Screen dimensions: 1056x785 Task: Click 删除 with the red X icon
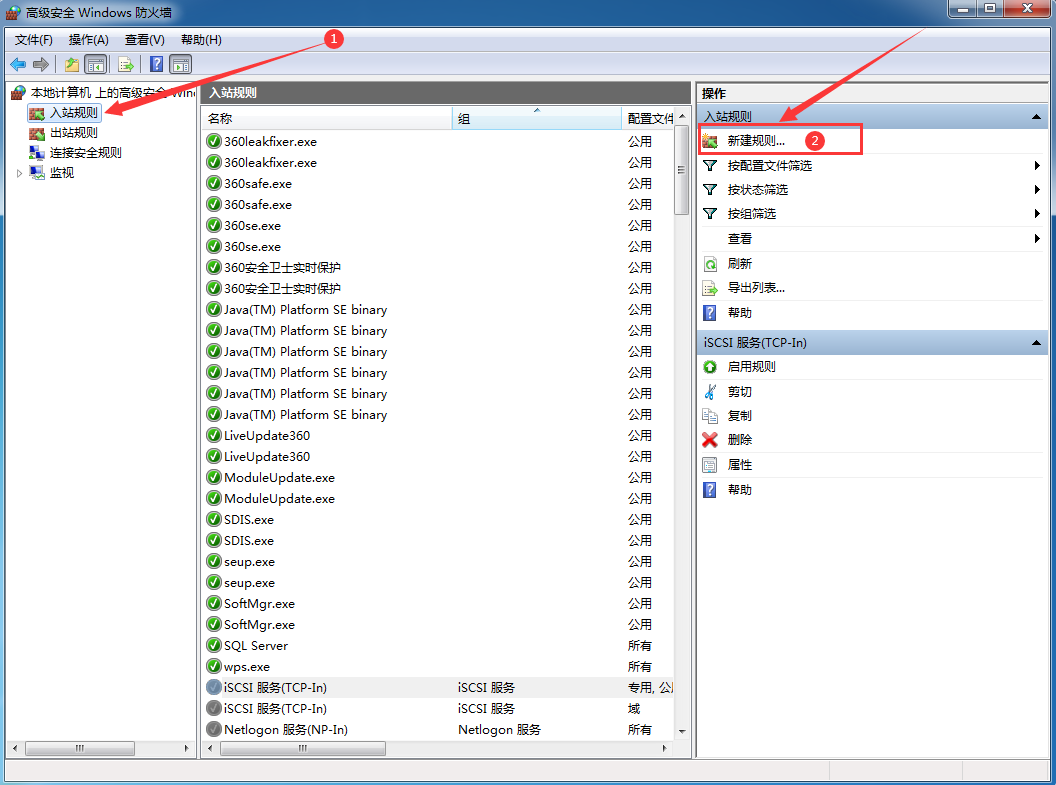coord(739,440)
